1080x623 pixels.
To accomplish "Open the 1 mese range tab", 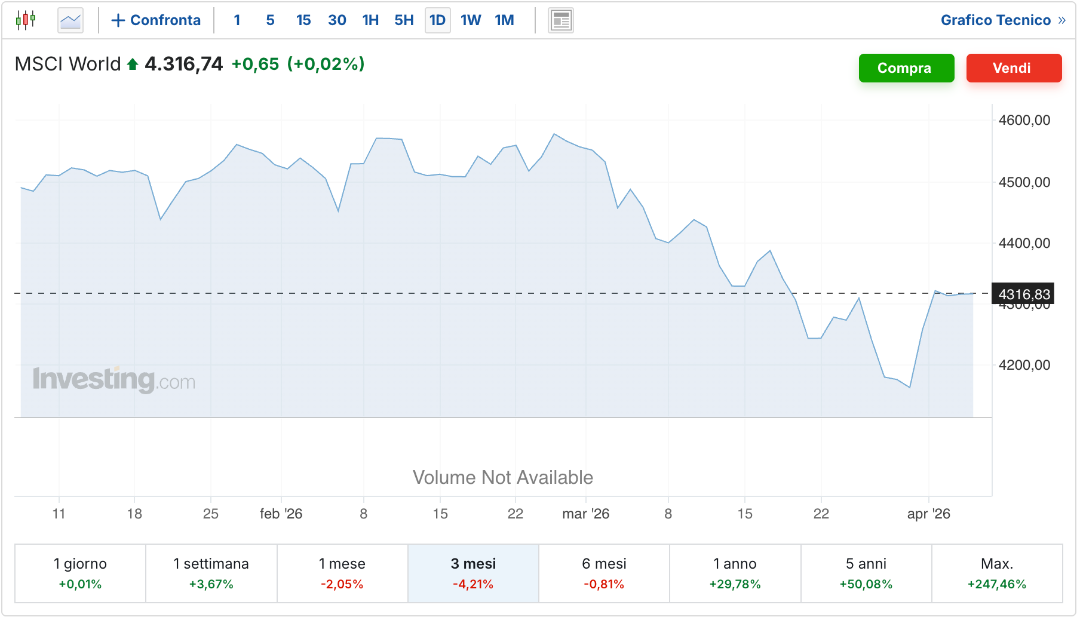I will point(342,573).
